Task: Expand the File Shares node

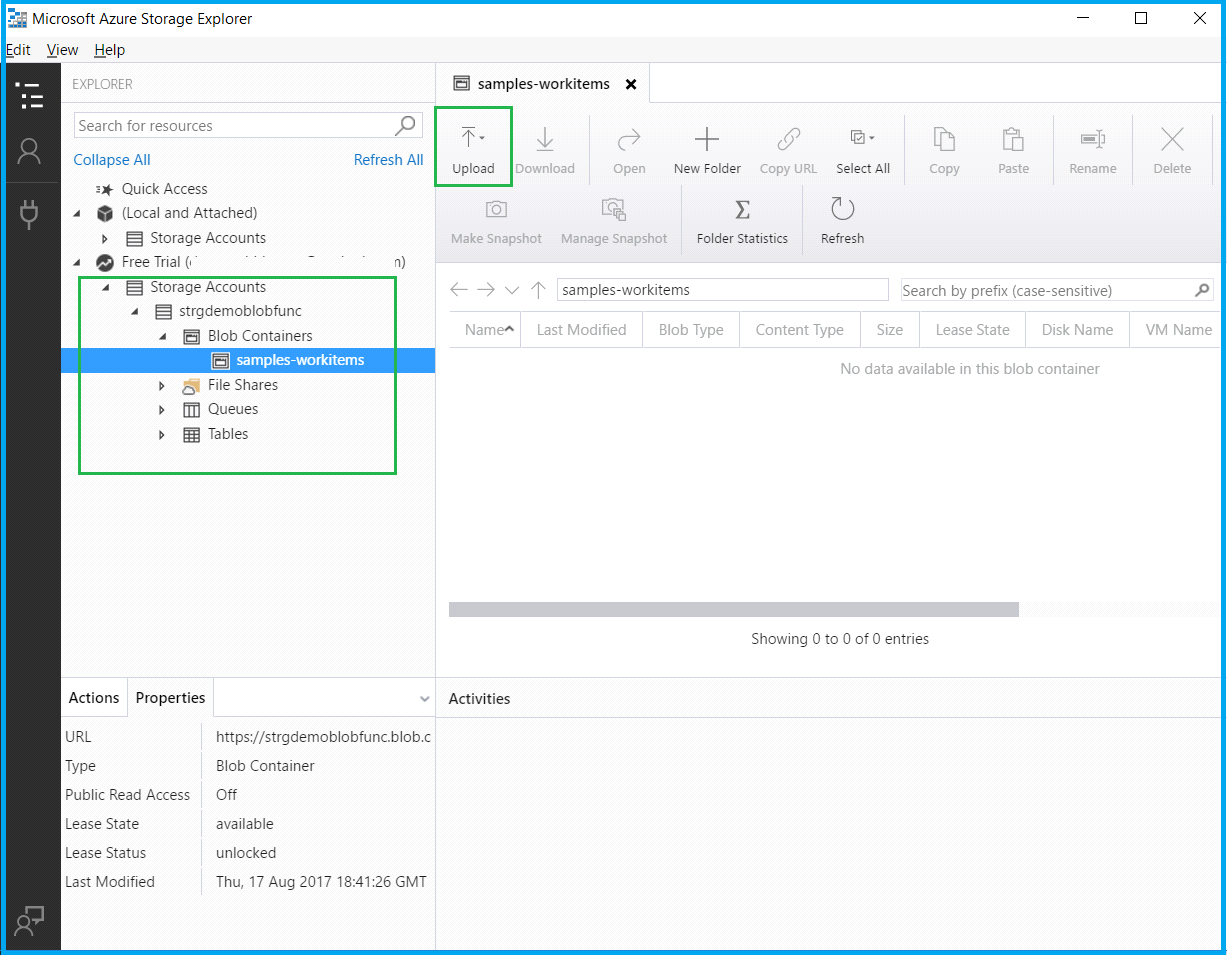Action: [162, 385]
